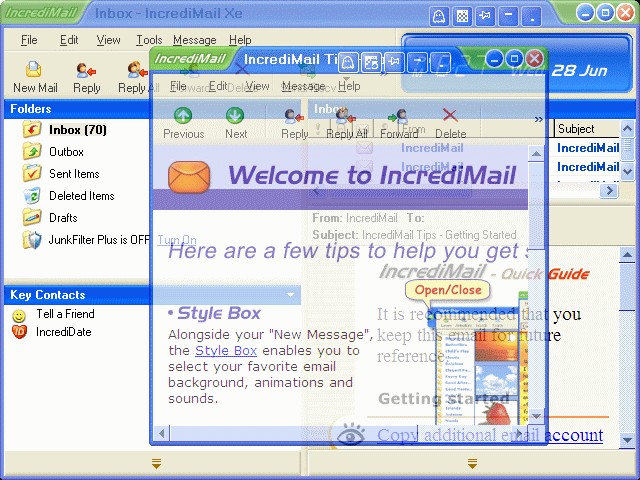Click message list horizontal scroll right arrow
Viewport: 640px width, 480px height.
coord(609,191)
